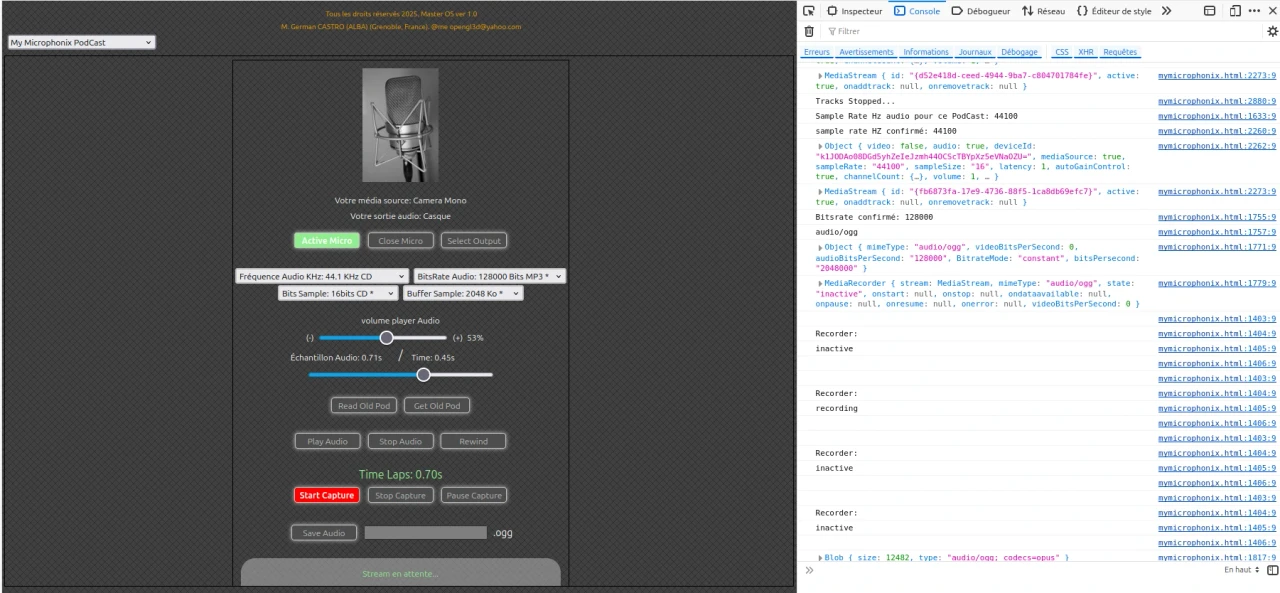This screenshot has width=1280, height=593.
Task: Close the developer tools panel
Action: click(1271, 11)
